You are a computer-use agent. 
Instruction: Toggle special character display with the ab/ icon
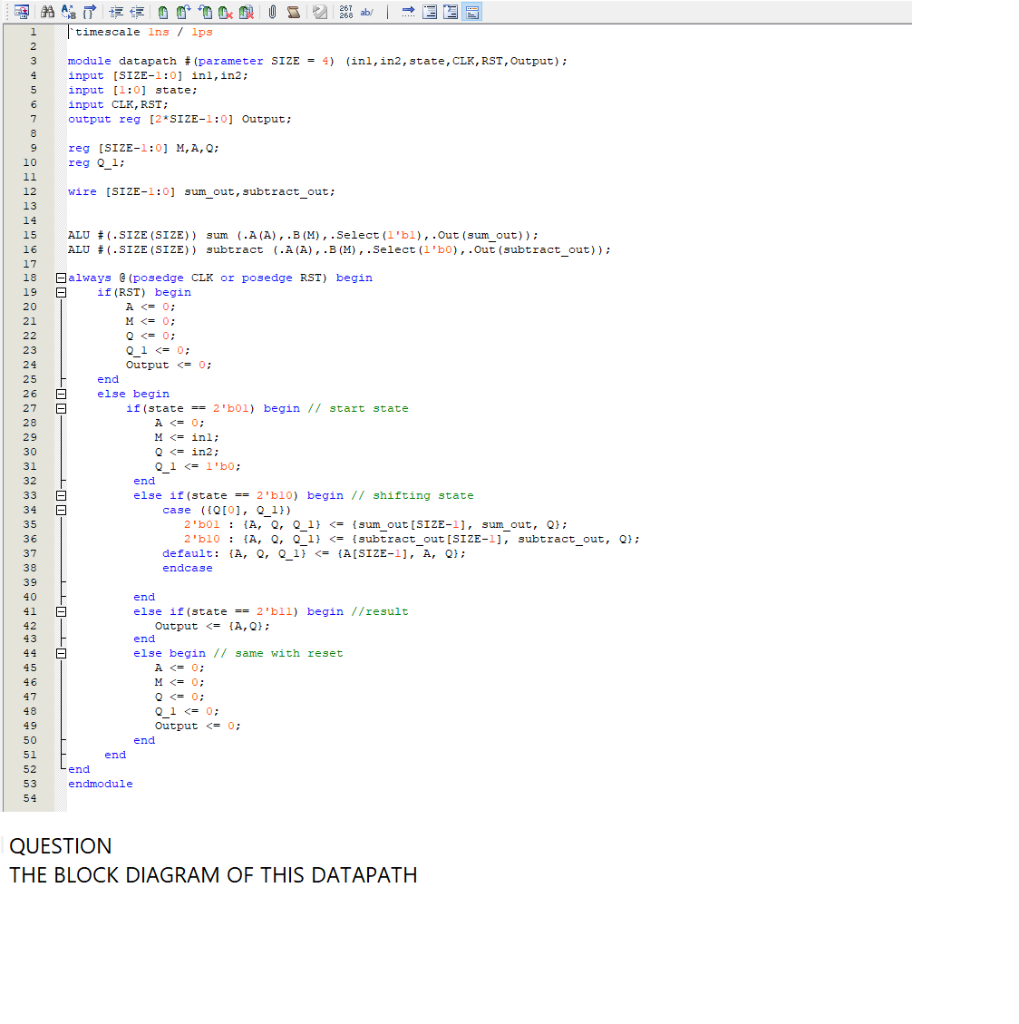pos(367,11)
